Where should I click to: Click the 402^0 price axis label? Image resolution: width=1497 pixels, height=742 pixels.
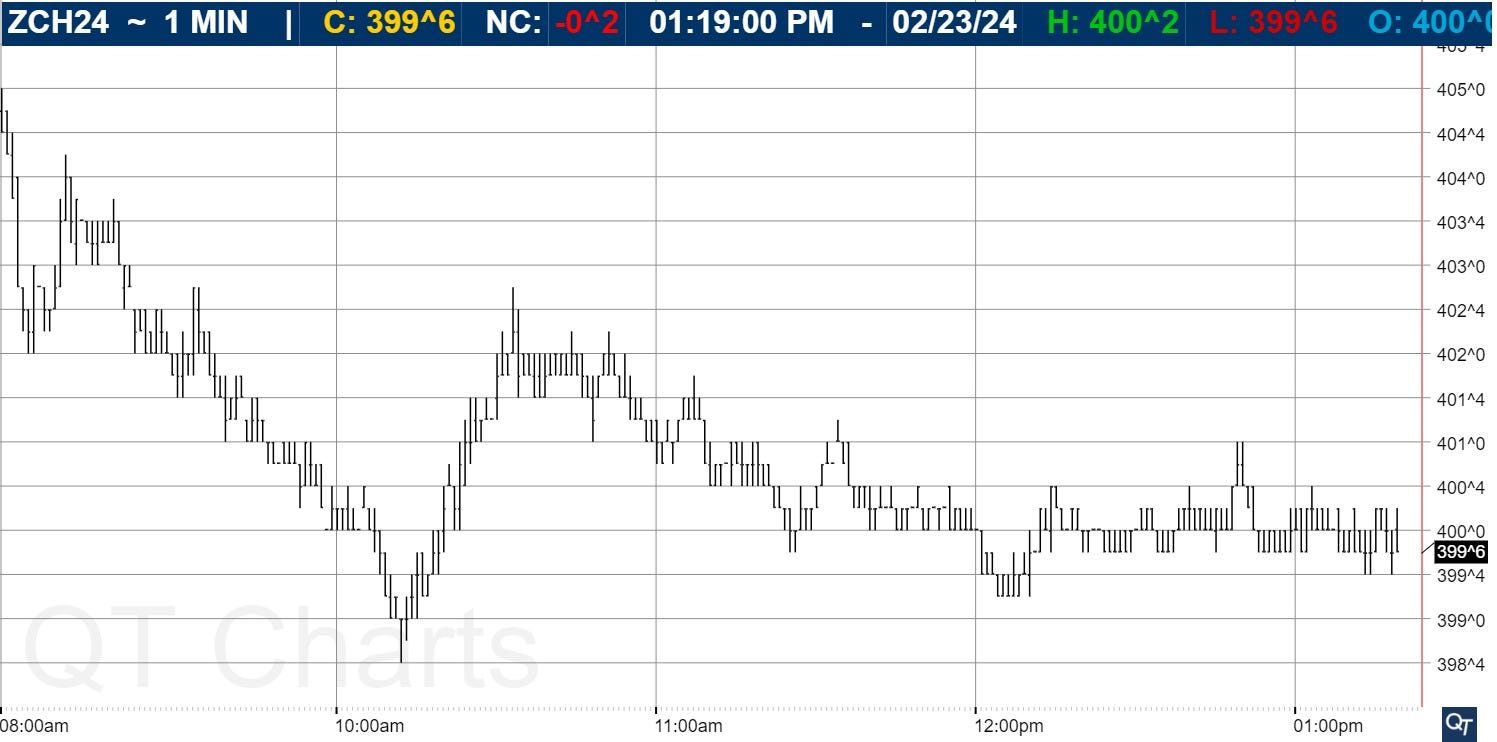(x=1459, y=355)
